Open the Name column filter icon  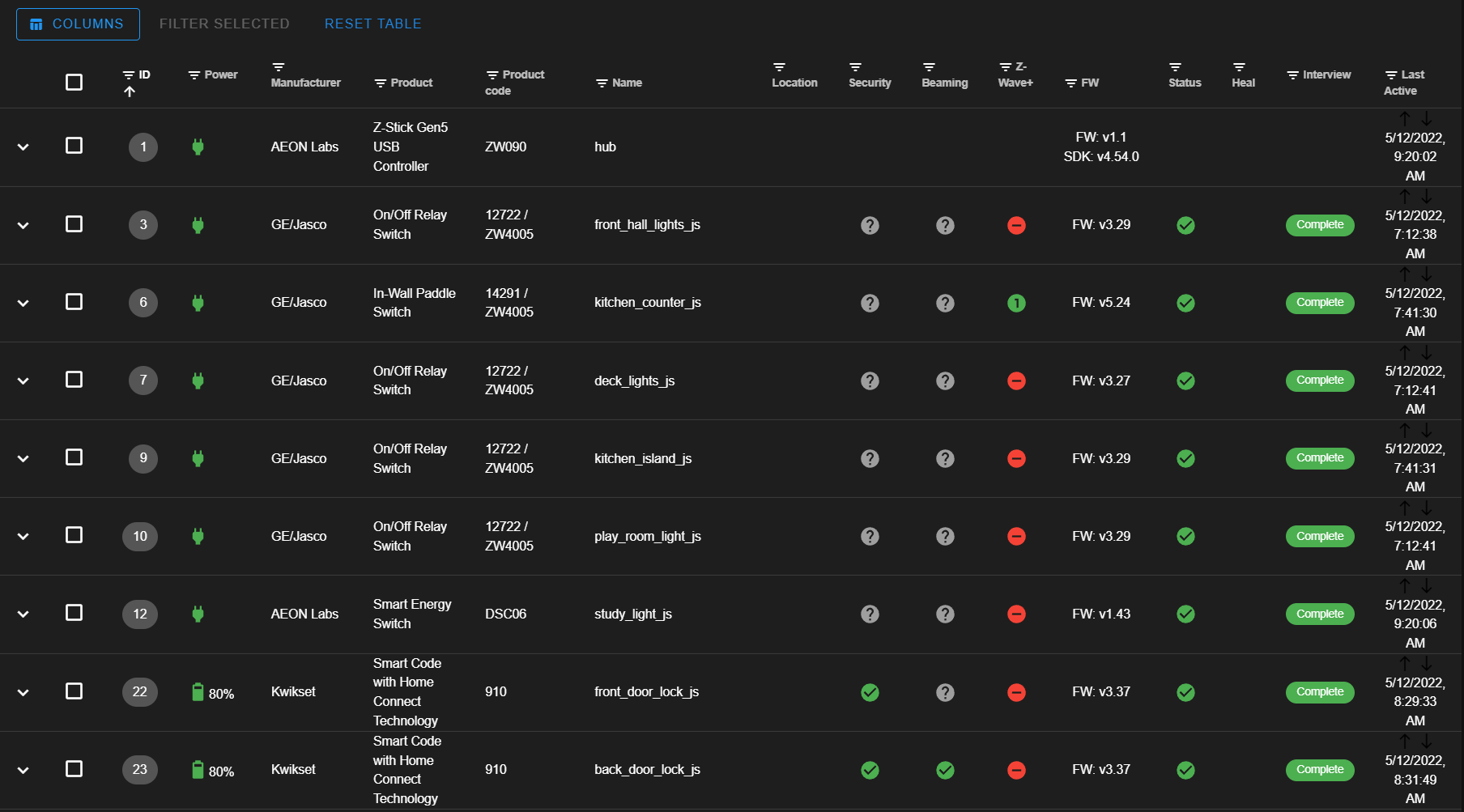[602, 83]
